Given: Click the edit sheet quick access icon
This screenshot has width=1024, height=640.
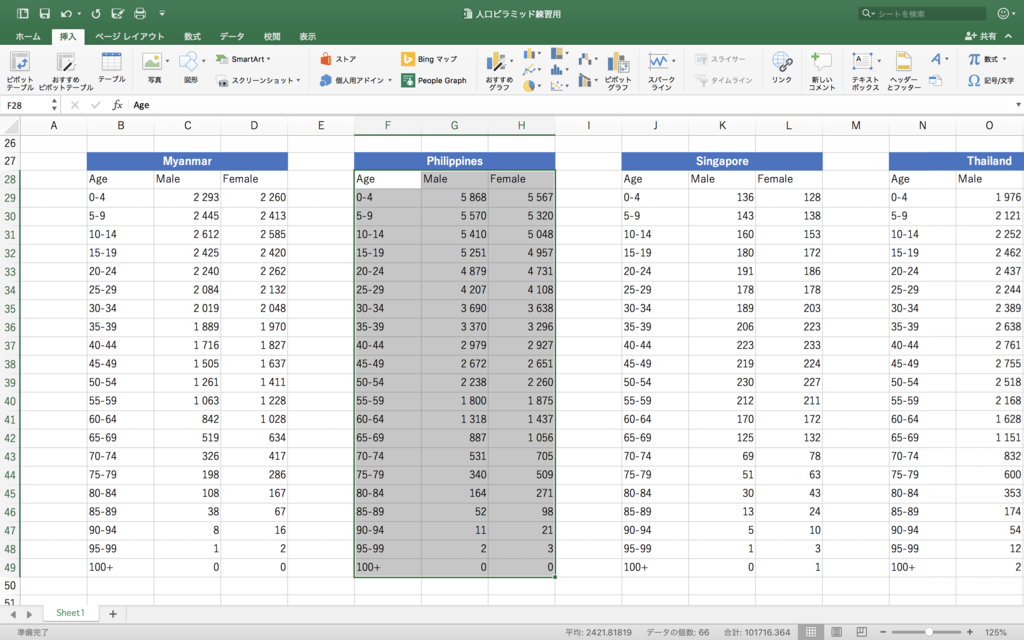Looking at the screenshot, I should point(118,13).
